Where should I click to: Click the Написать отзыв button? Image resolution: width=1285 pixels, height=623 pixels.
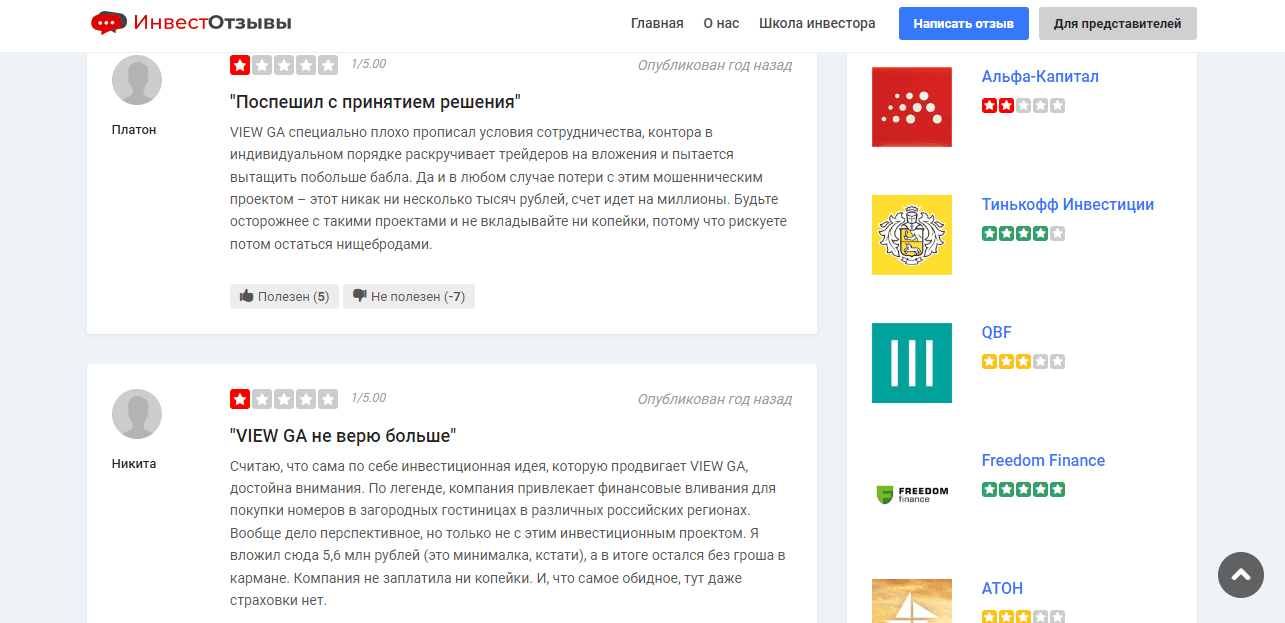pyautogui.click(x=963, y=24)
